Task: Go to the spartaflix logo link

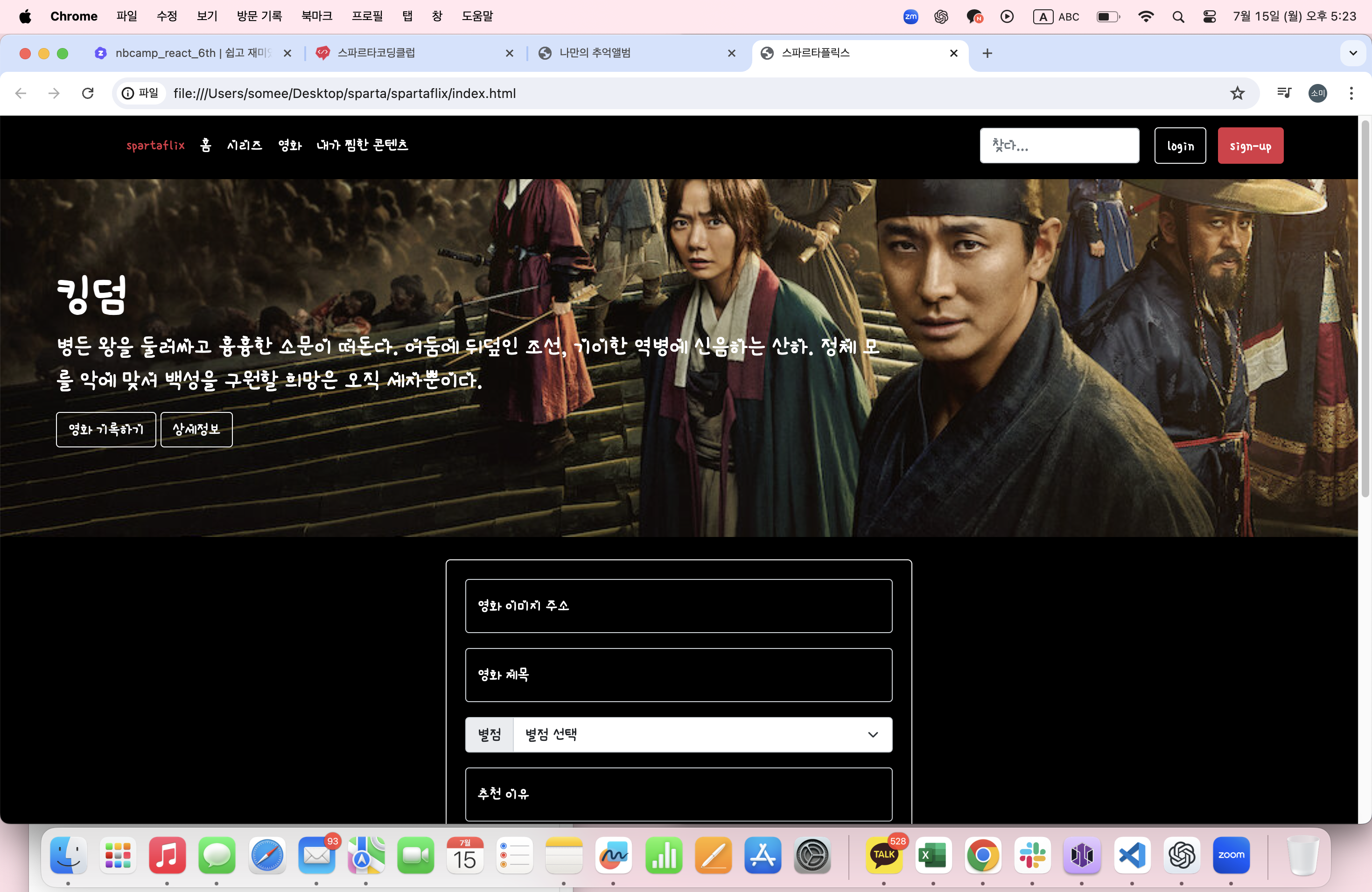Action: coord(156,145)
